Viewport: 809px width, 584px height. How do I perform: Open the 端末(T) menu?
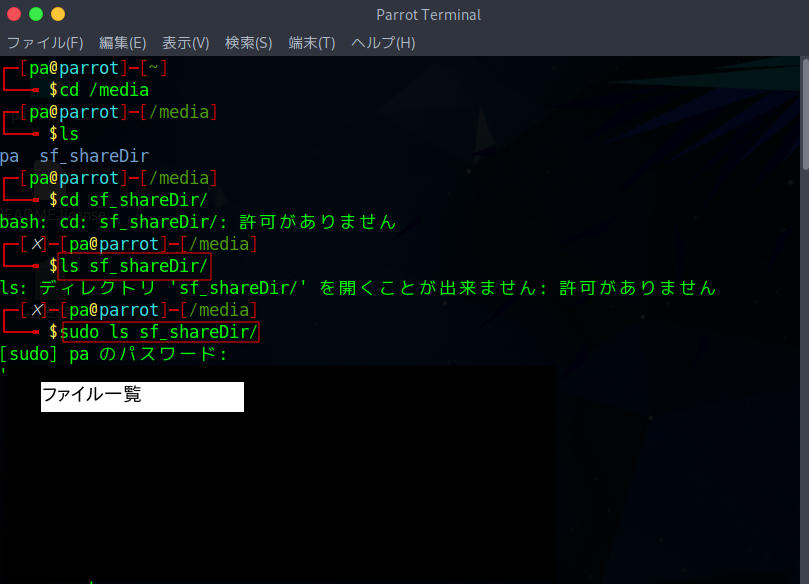tap(312, 43)
